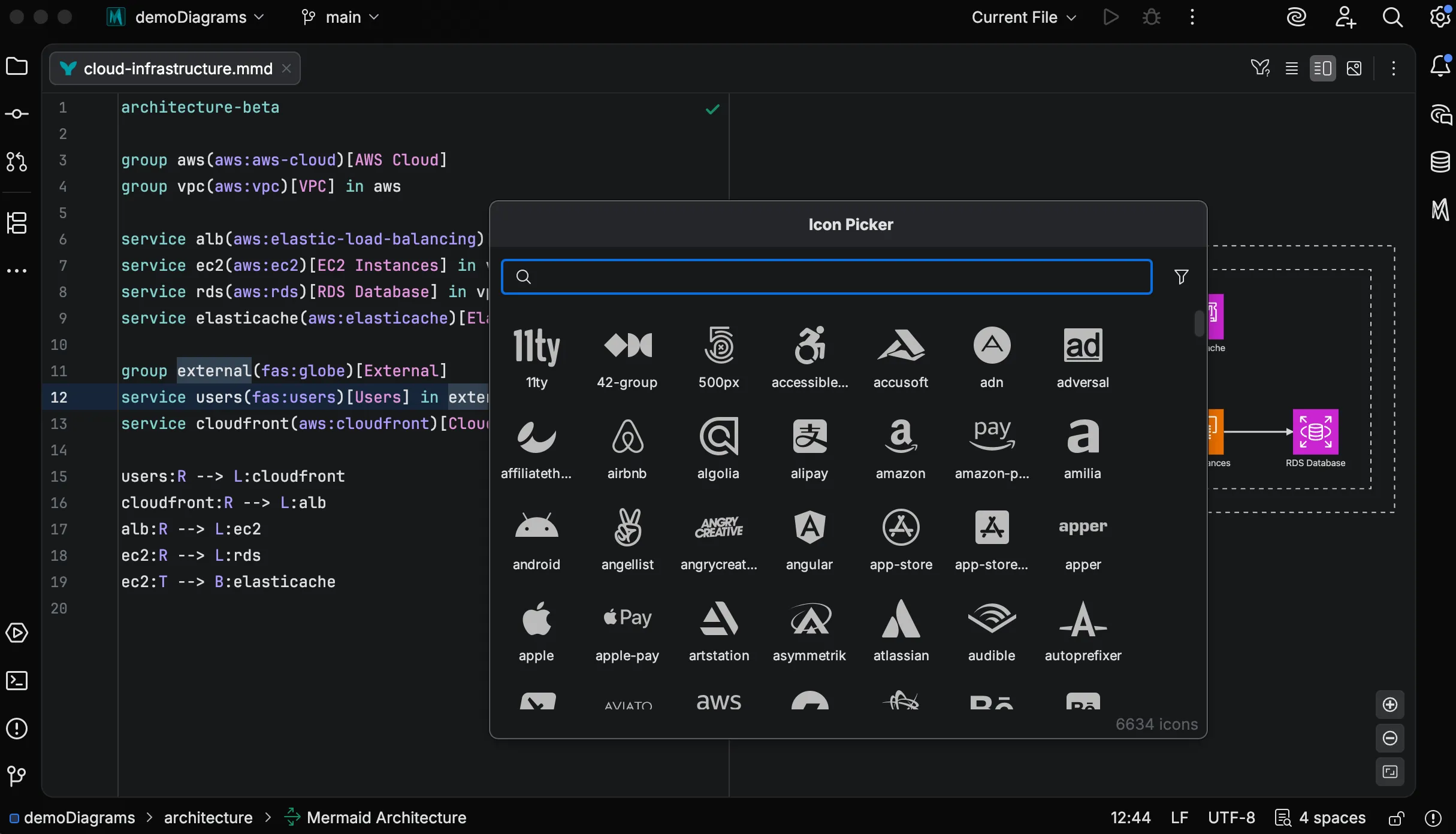Click the Icon Picker search field
Image resolution: width=1456 pixels, height=834 pixels.
[x=827, y=276]
